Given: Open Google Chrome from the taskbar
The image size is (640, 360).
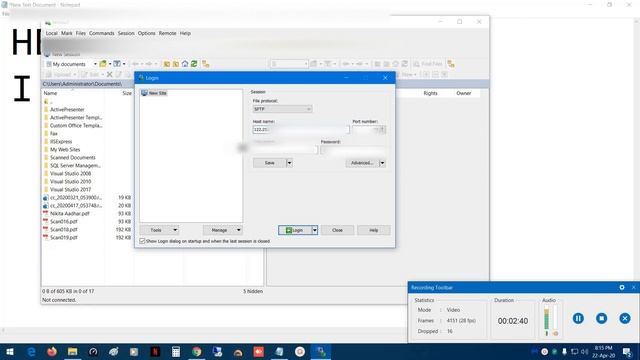Looking at the screenshot, I should pyautogui.click(x=196, y=351).
